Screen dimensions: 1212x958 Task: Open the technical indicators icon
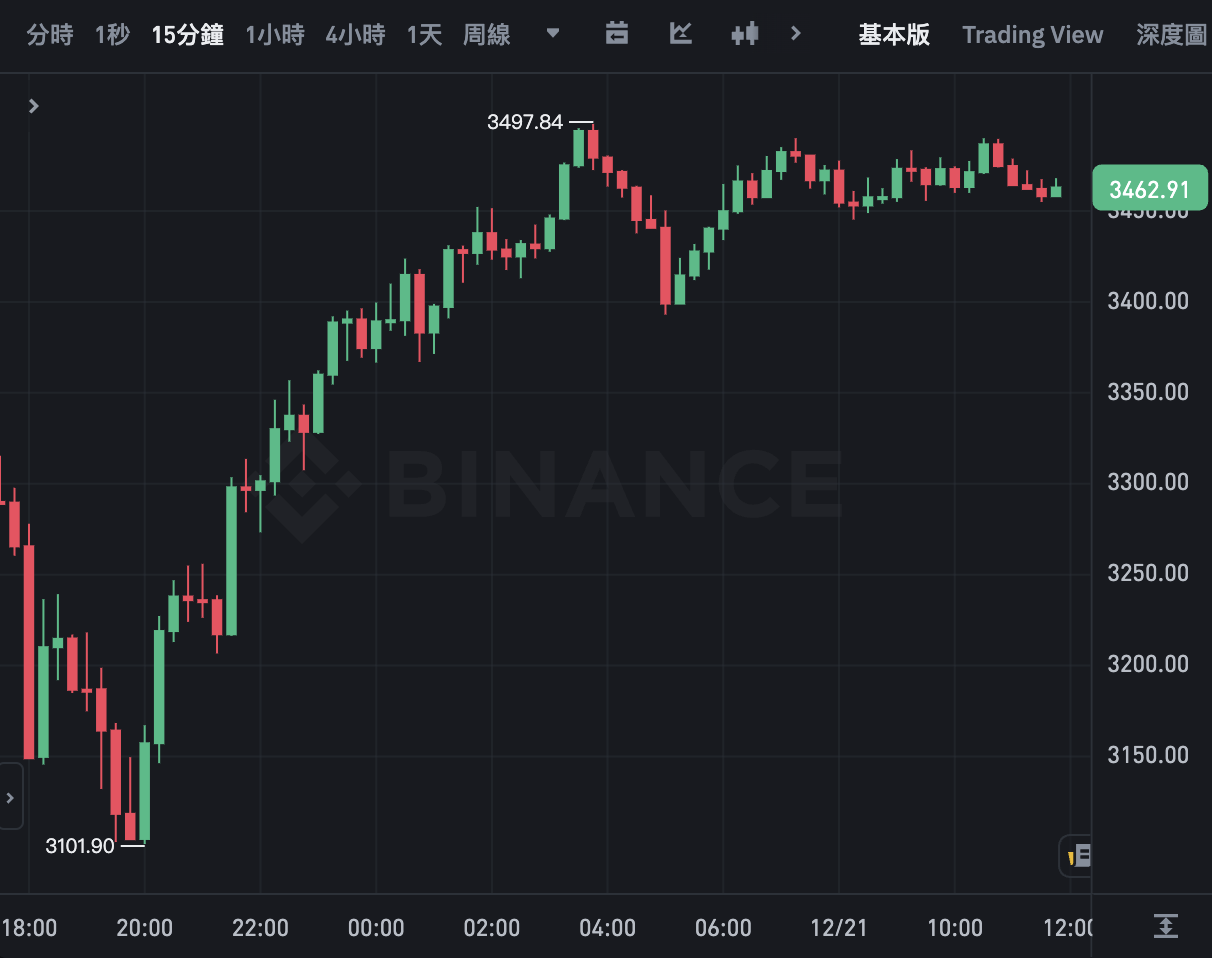tap(681, 34)
